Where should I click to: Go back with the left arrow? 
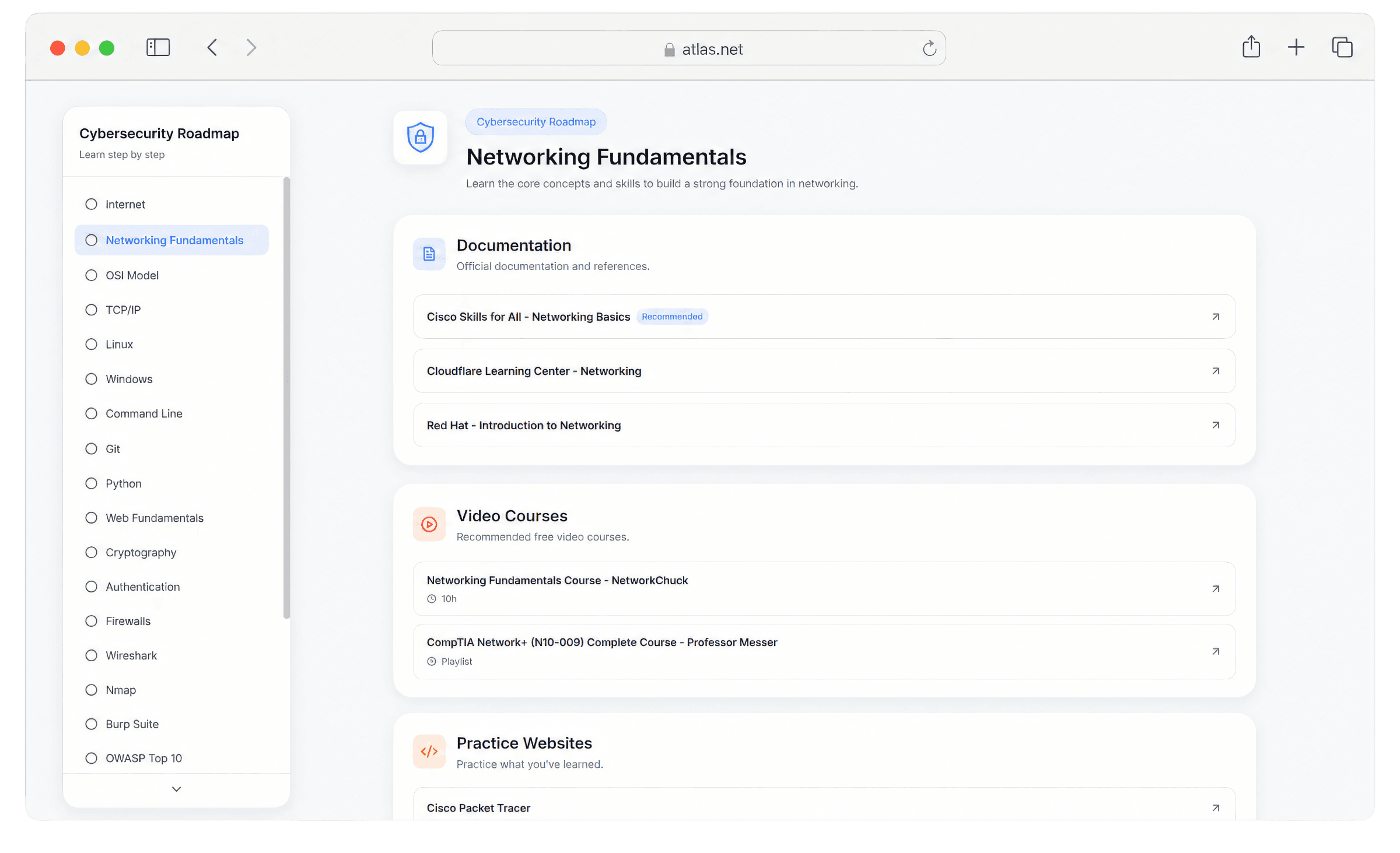click(x=212, y=47)
